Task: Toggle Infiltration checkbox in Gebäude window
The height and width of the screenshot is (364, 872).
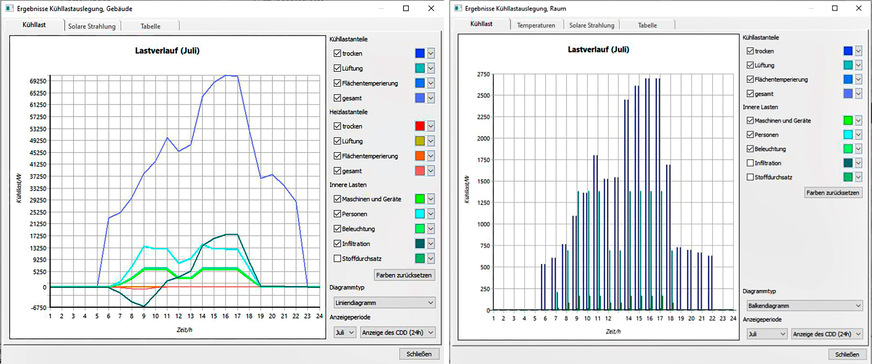Action: click(x=336, y=243)
